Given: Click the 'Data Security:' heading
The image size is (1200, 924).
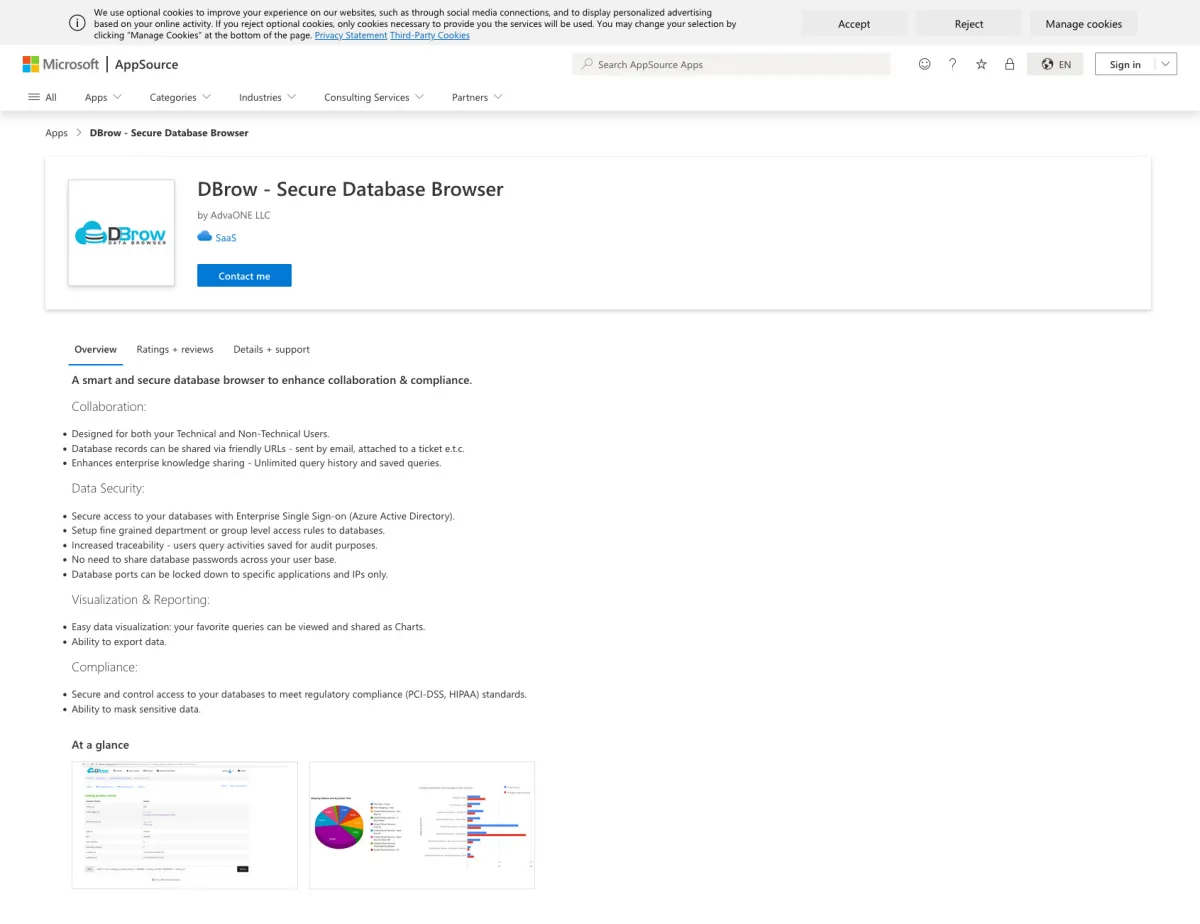Looking at the screenshot, I should coord(108,488).
